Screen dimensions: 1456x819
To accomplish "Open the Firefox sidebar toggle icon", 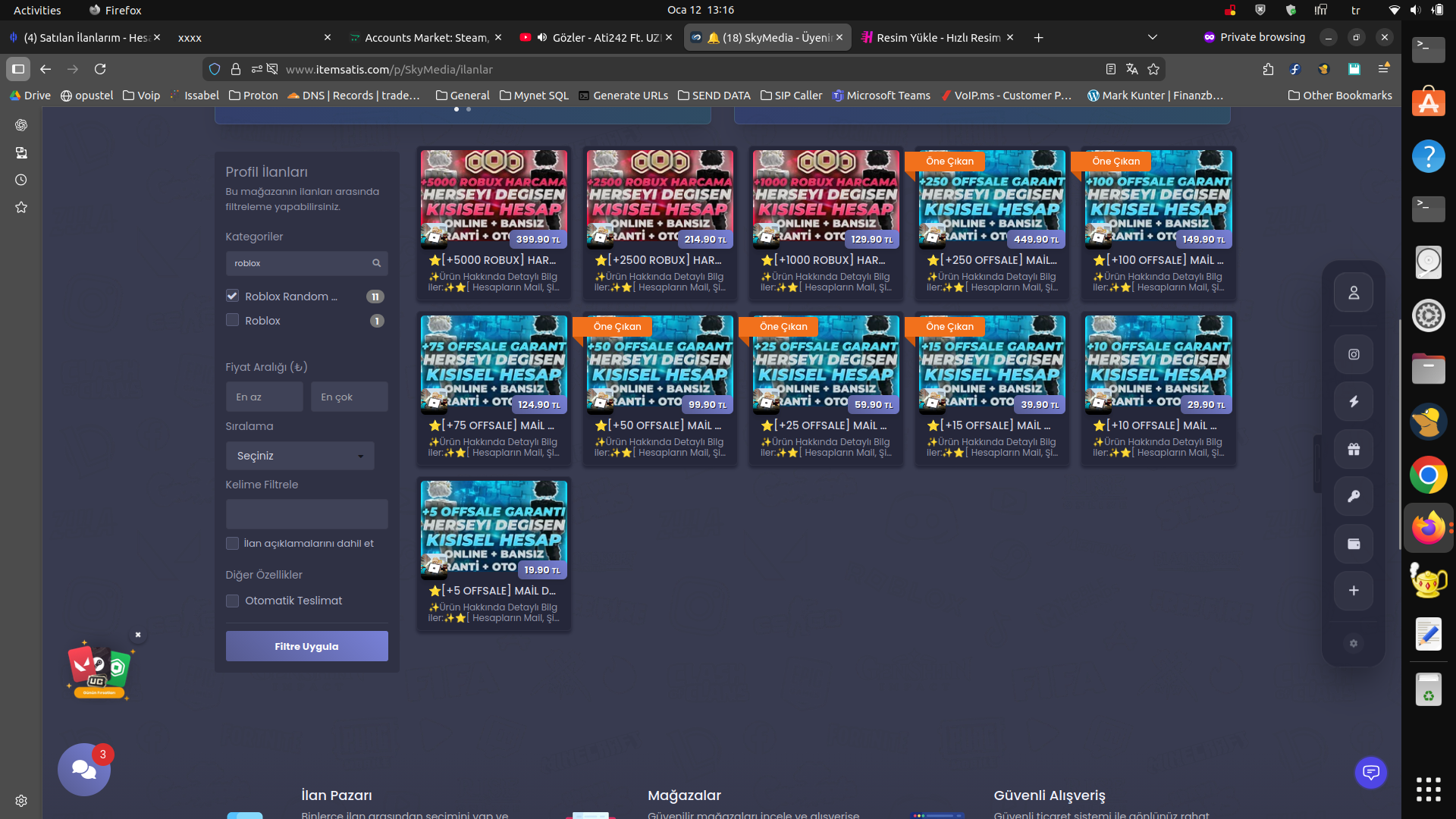I will click(x=18, y=69).
